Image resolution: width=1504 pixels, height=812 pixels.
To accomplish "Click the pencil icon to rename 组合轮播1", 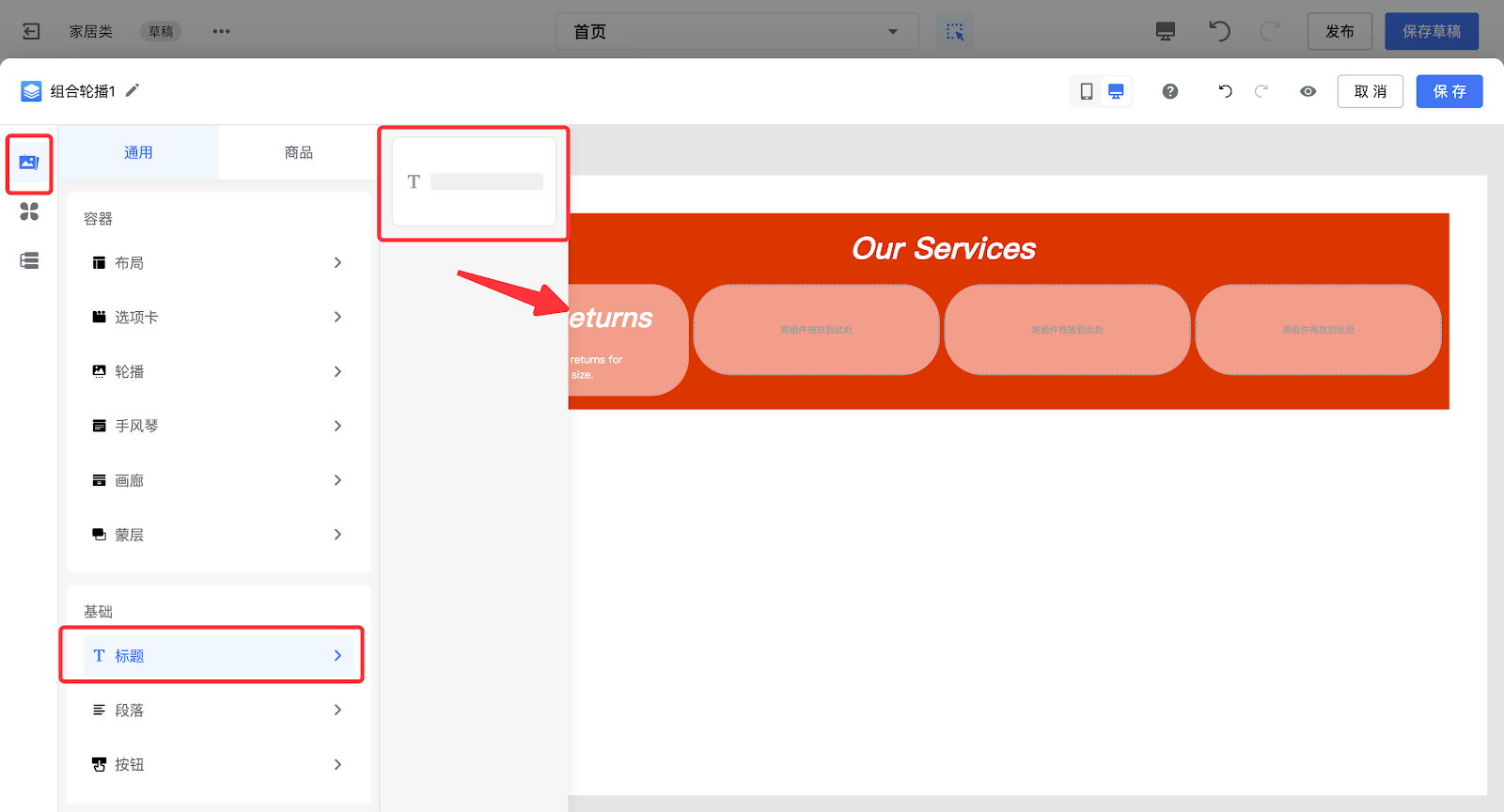I will [133, 90].
